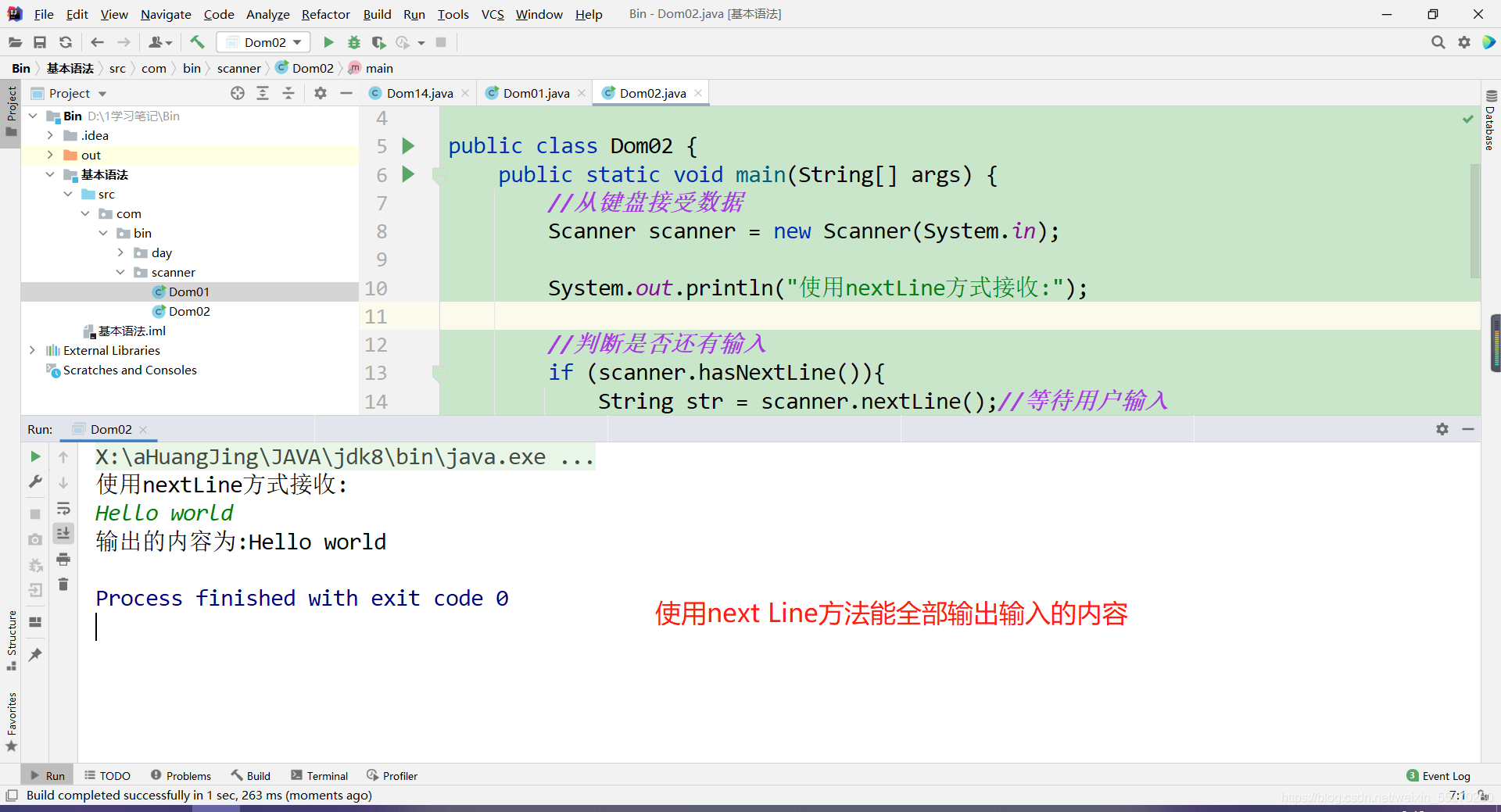Screen dimensions: 1501x812
Task: Open the Favorites side panel
Action: tap(11, 721)
